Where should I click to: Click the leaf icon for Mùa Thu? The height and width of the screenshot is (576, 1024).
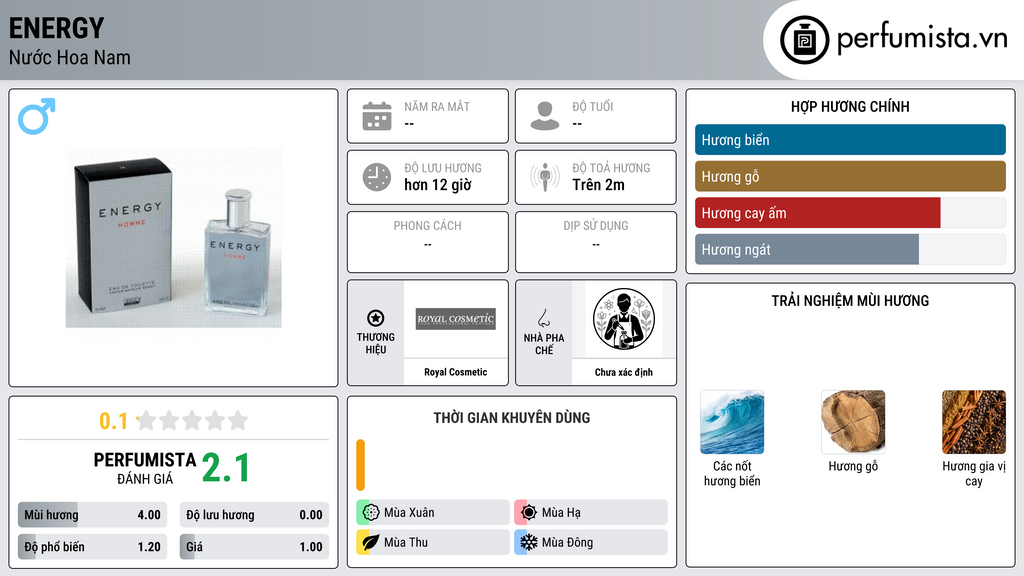pos(371,542)
